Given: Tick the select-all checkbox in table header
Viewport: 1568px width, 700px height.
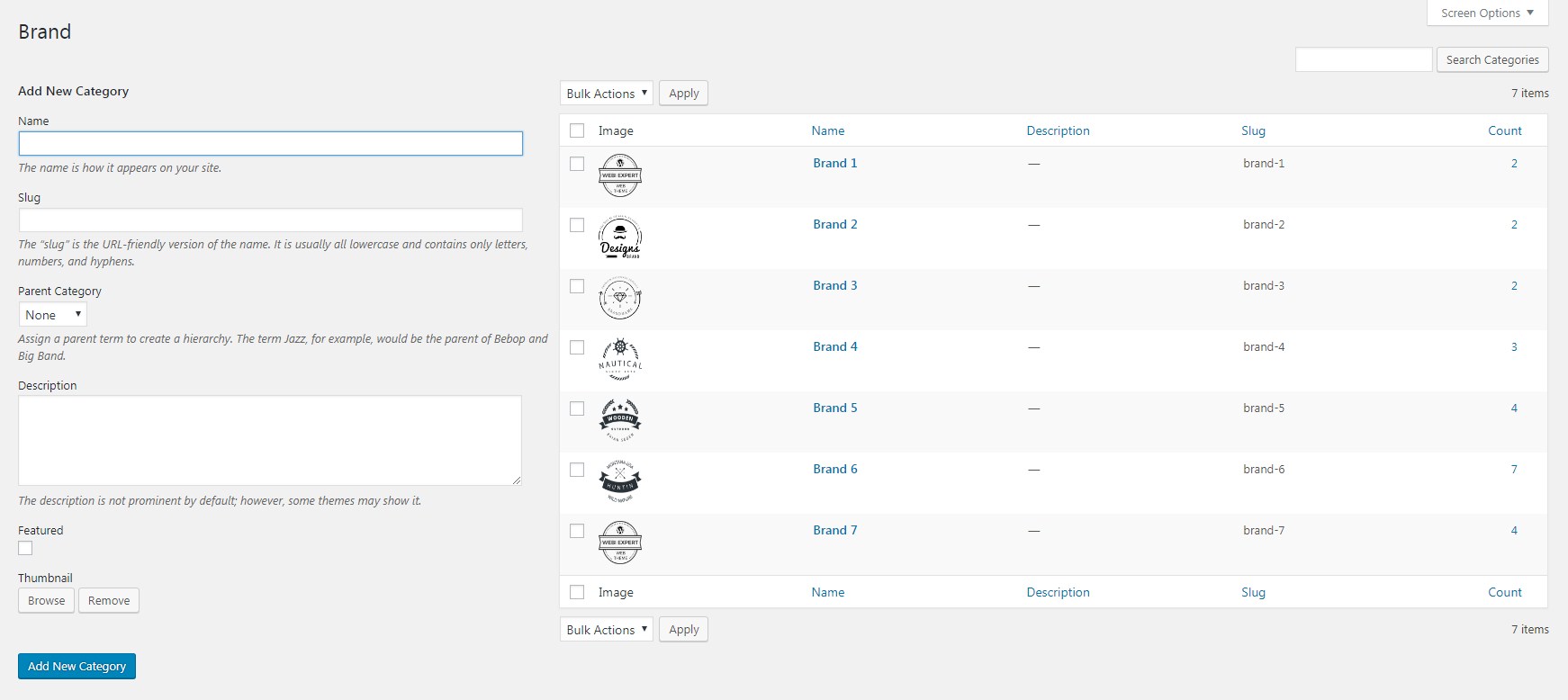Looking at the screenshot, I should tap(577, 130).
